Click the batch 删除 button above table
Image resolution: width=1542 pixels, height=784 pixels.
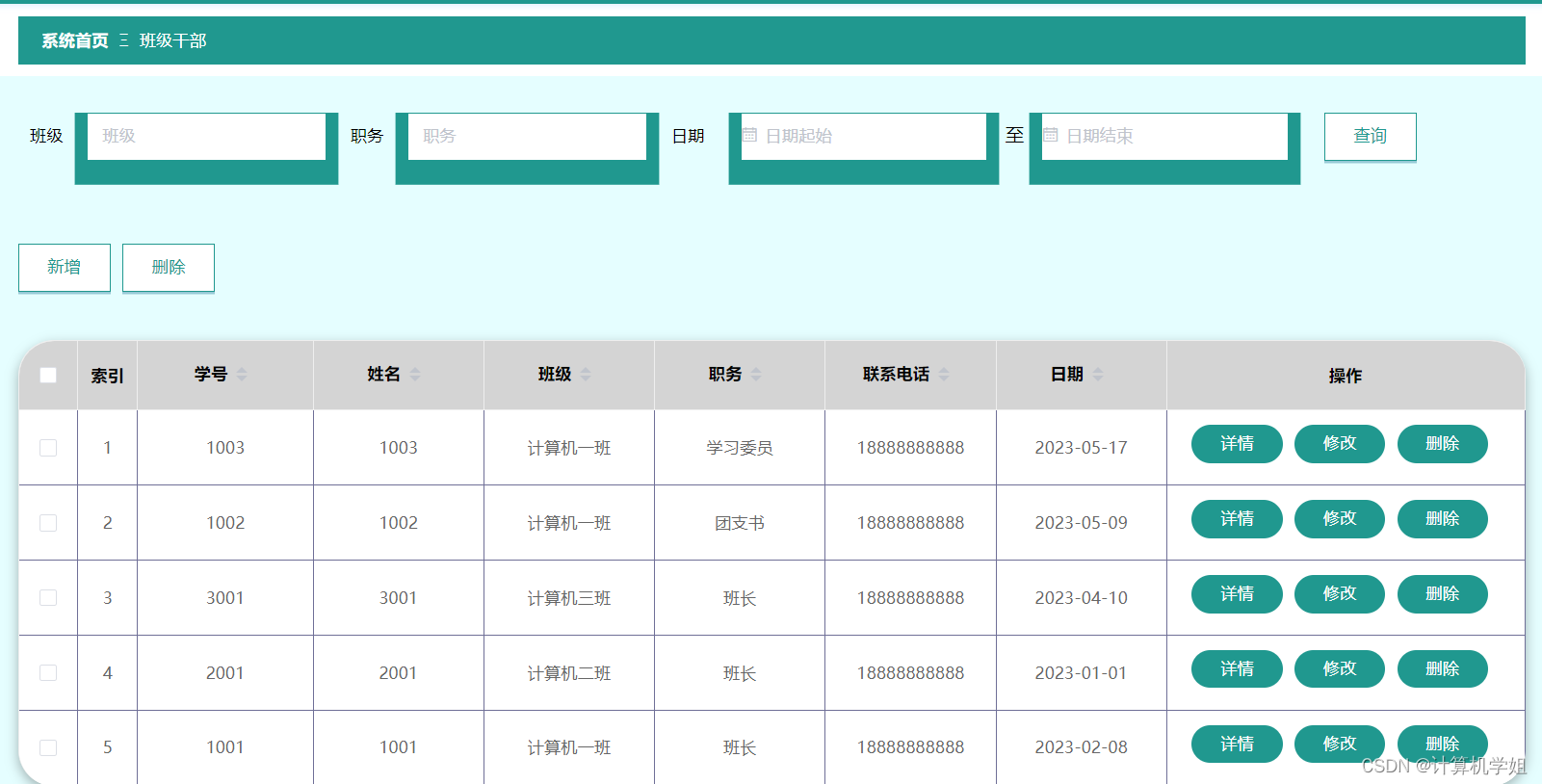pyautogui.click(x=169, y=267)
